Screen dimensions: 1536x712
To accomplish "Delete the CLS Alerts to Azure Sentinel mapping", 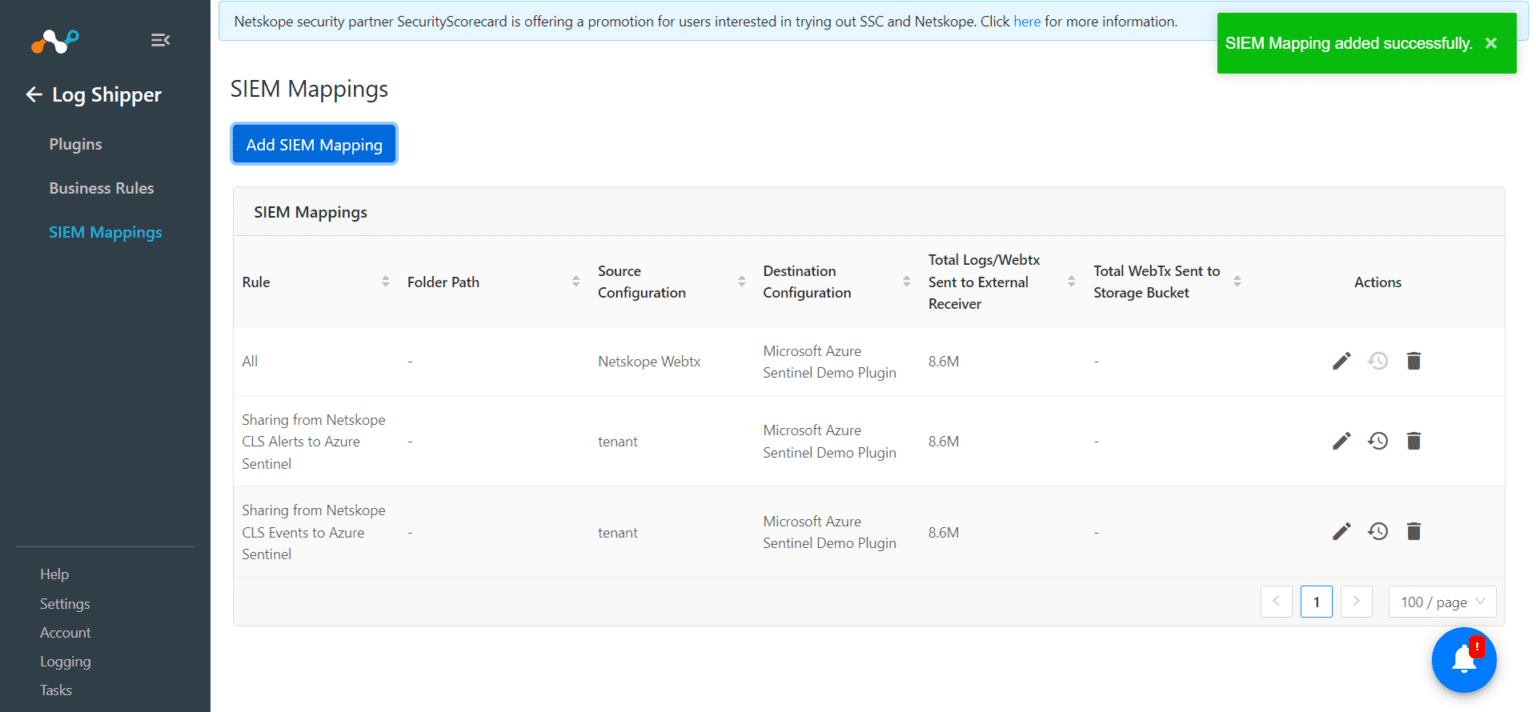I will [x=1413, y=440].
